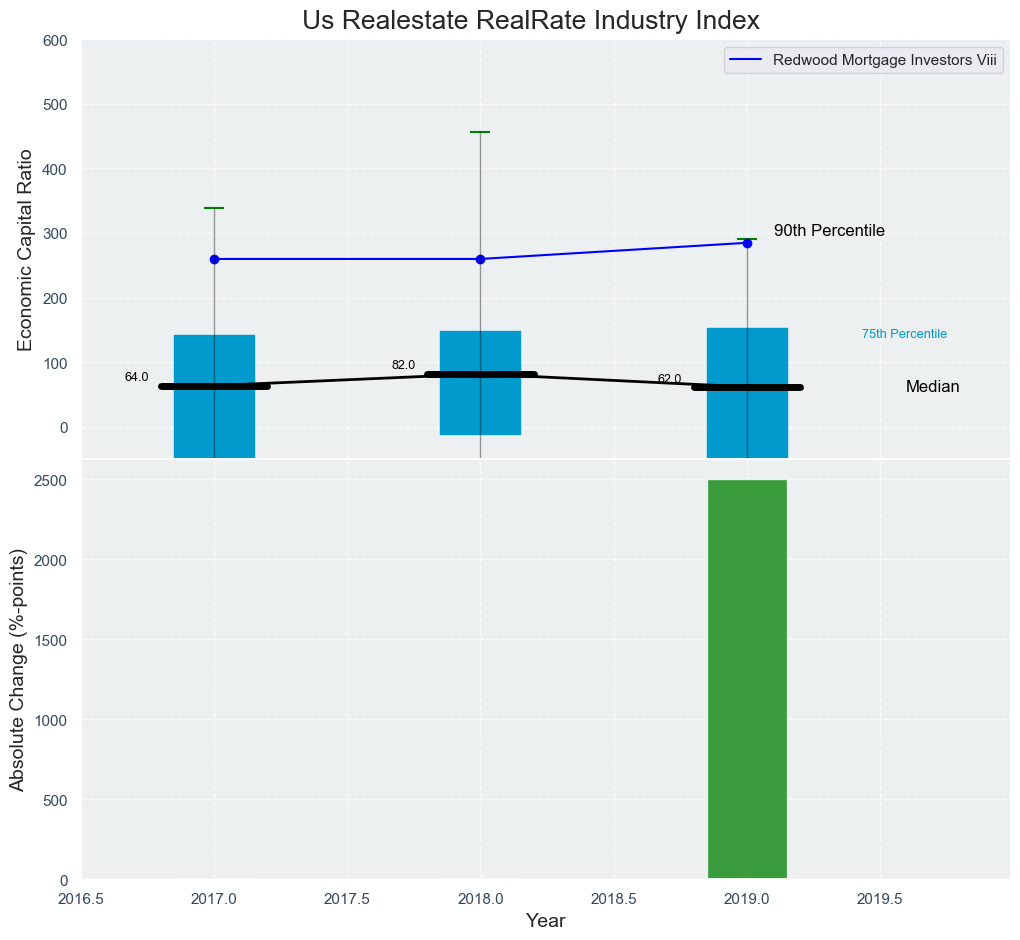Click the 2019 blue data point for Redwood
This screenshot has width=1020, height=940.
[x=747, y=243]
